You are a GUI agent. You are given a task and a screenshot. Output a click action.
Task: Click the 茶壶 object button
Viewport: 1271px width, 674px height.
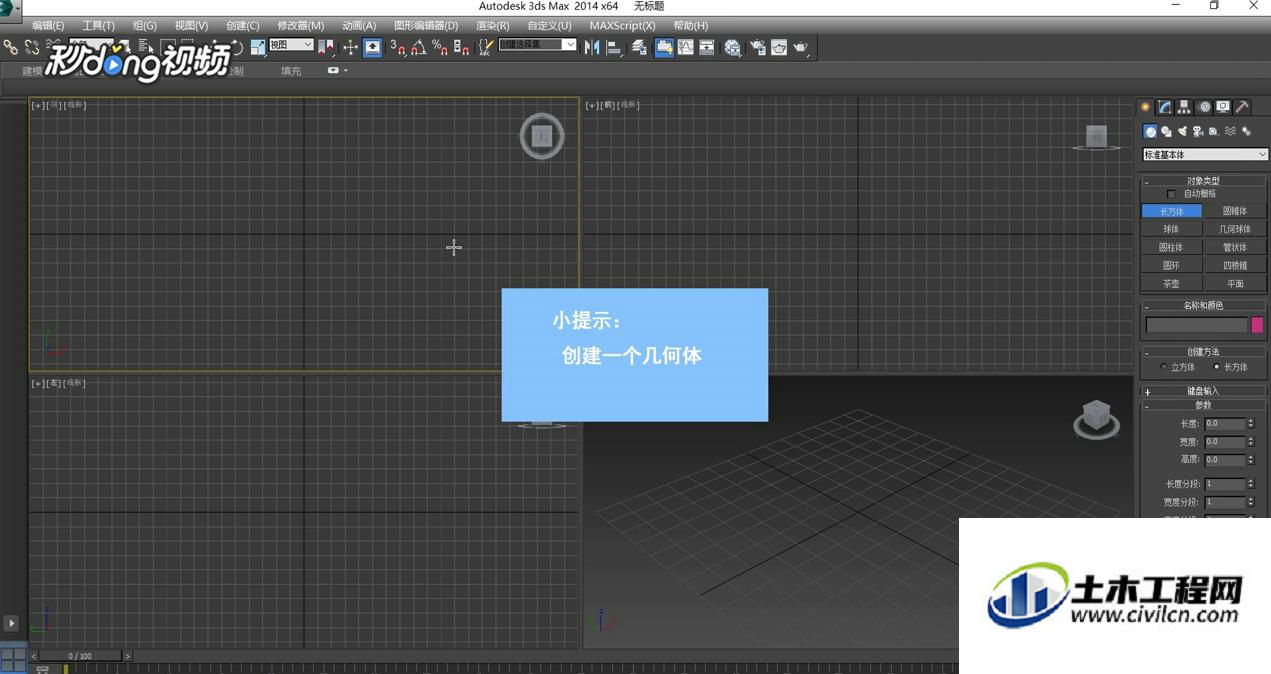pyautogui.click(x=1171, y=284)
